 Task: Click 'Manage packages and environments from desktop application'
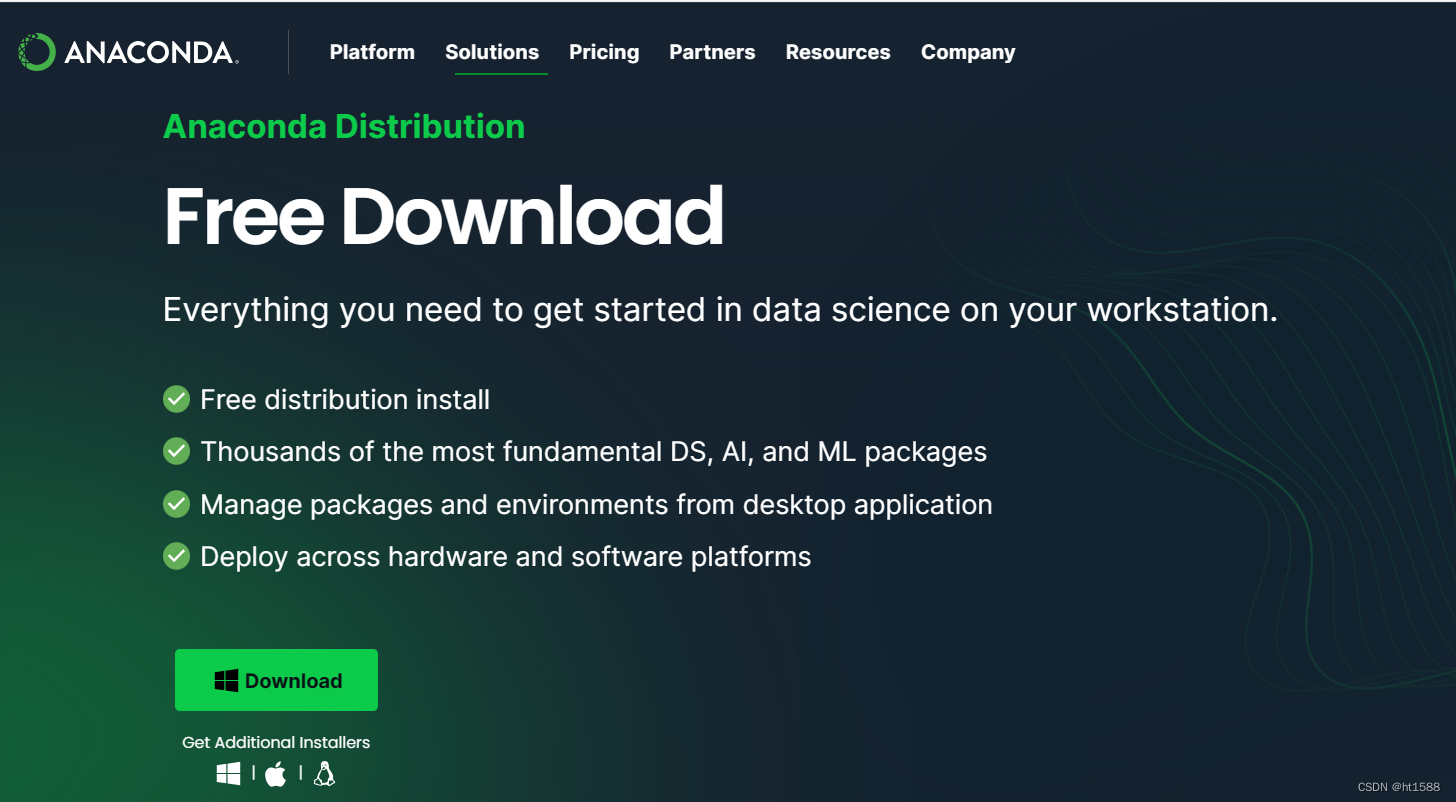coord(597,504)
